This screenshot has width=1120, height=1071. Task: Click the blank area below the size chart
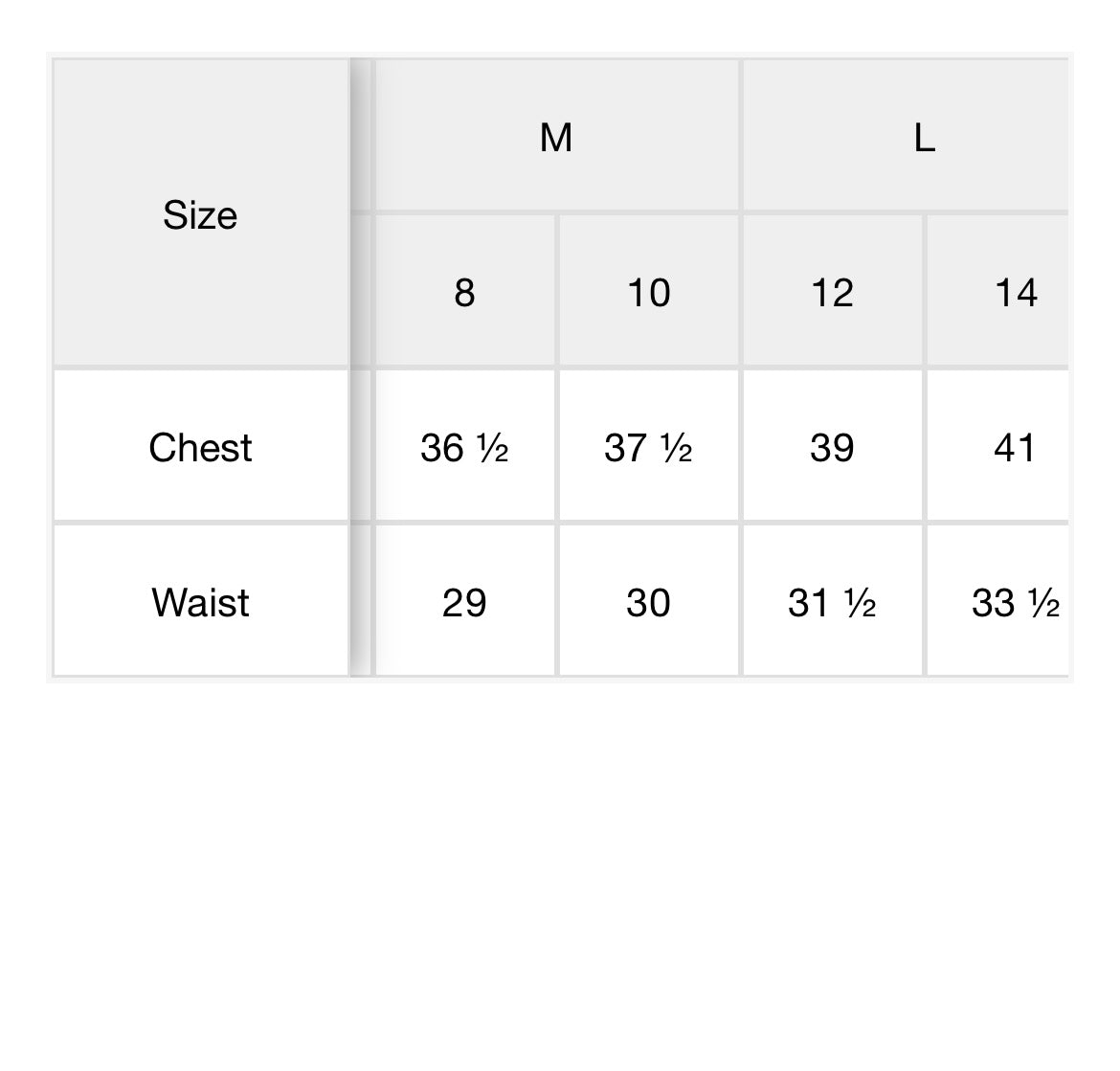click(x=560, y=861)
